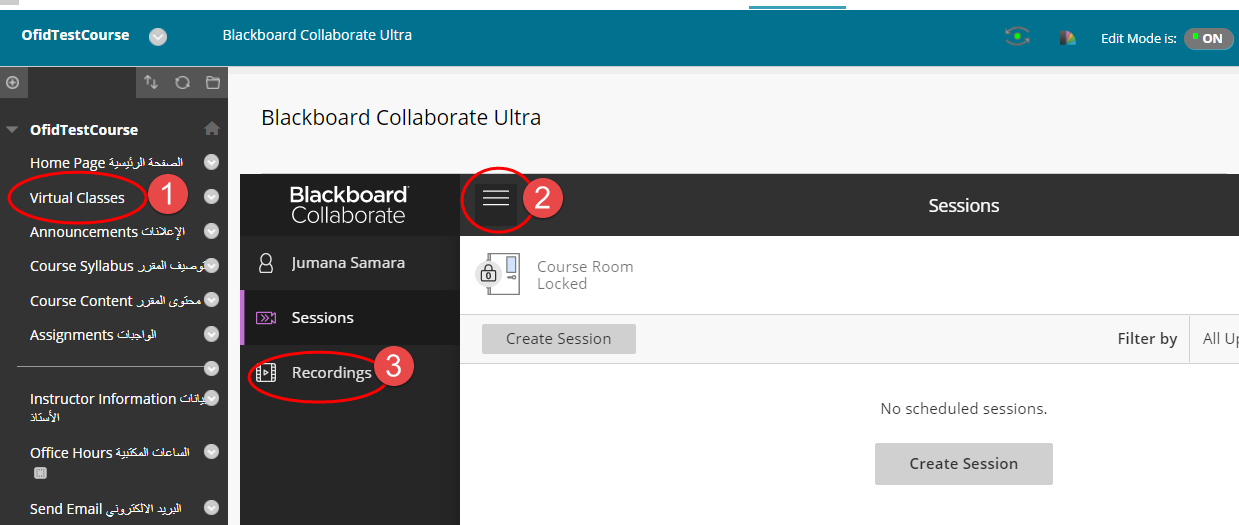Expand the OfidTestCourse header dropdown arrow

(x=158, y=37)
